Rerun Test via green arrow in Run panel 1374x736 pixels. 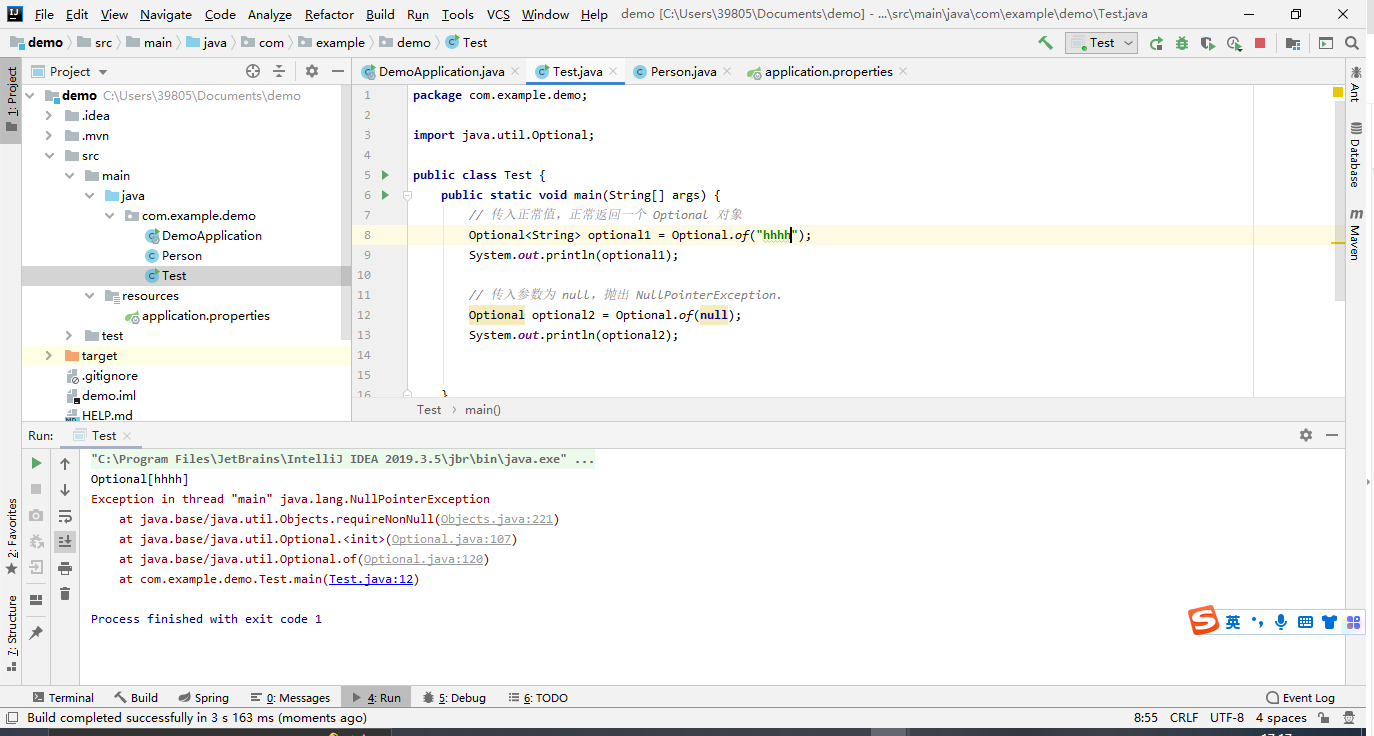click(36, 463)
